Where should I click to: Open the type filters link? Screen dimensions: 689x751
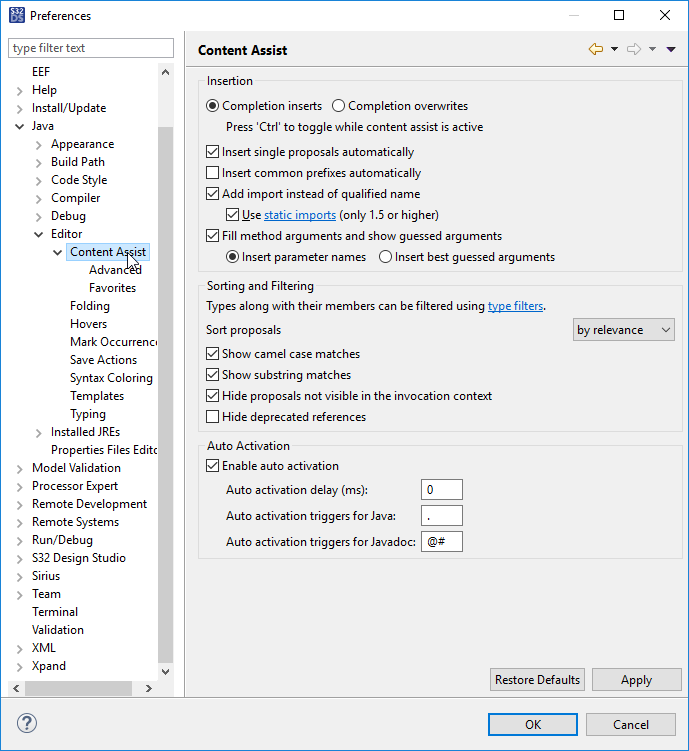tap(515, 306)
